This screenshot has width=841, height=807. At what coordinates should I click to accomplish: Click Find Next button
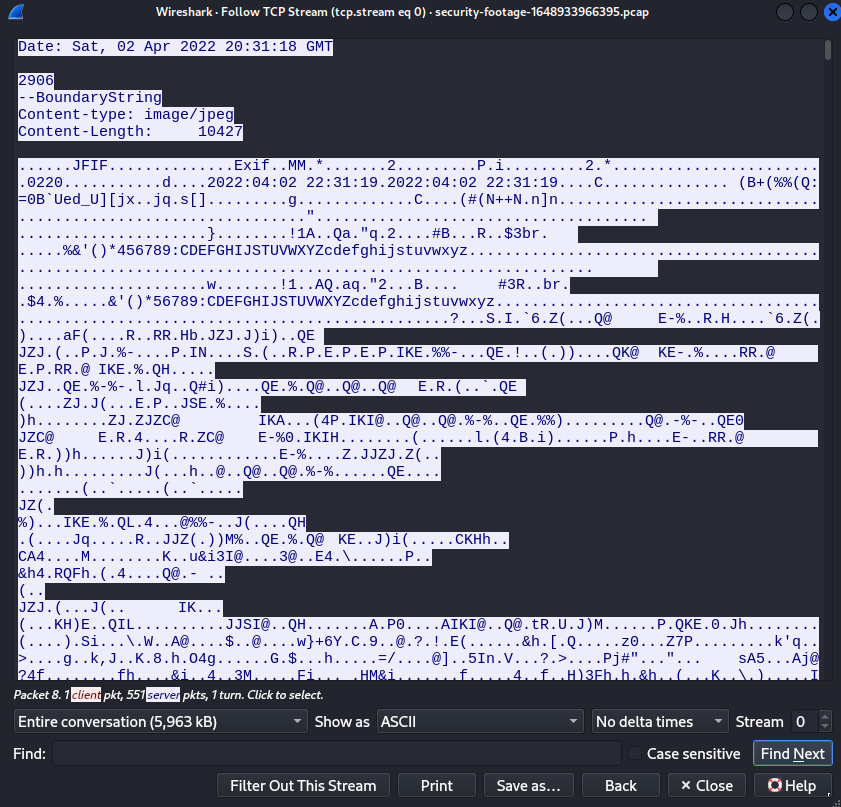coord(793,753)
